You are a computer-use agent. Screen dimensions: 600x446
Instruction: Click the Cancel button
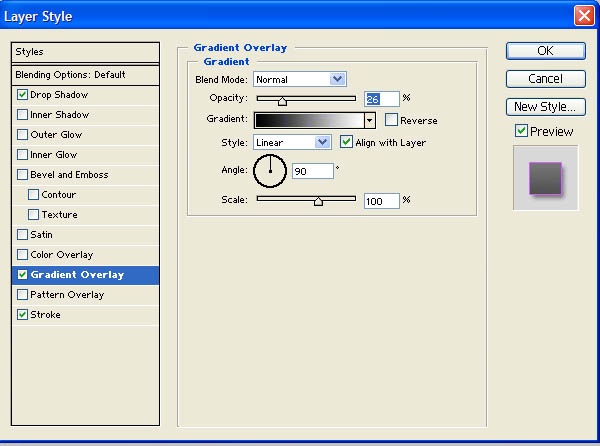click(545, 78)
